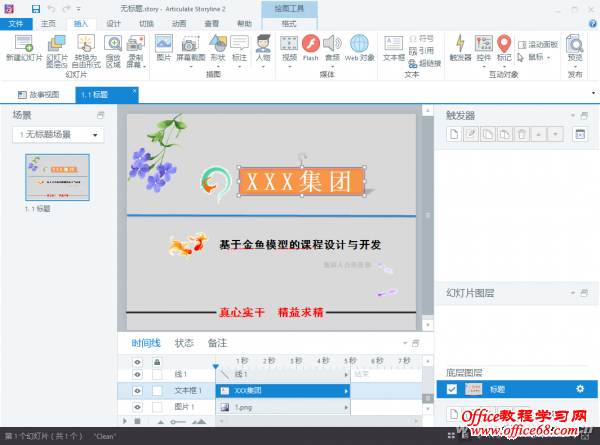Click the timeline playhead marker
The image size is (600, 445).
click(x=216, y=367)
